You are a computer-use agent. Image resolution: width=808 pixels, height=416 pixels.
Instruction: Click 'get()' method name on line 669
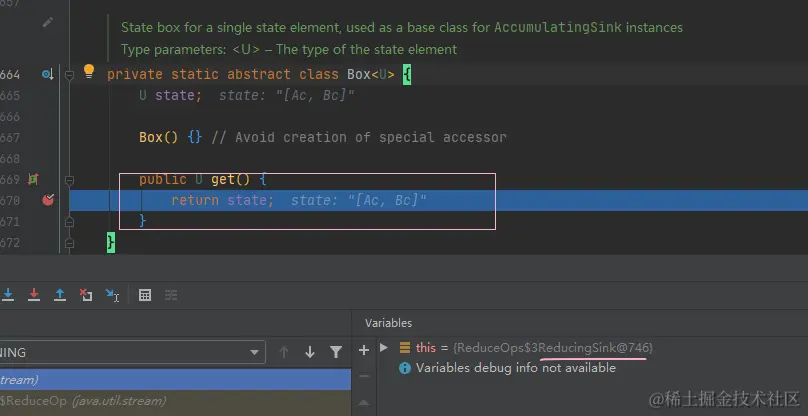230,179
